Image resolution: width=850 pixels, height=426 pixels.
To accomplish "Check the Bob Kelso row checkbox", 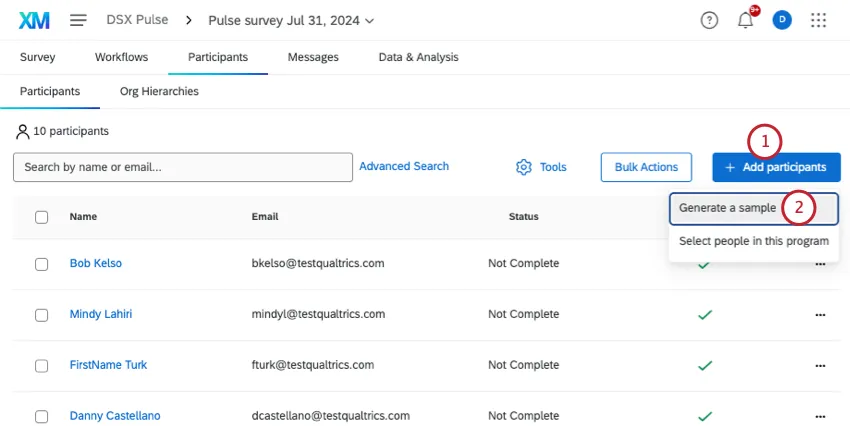I will 42,264.
